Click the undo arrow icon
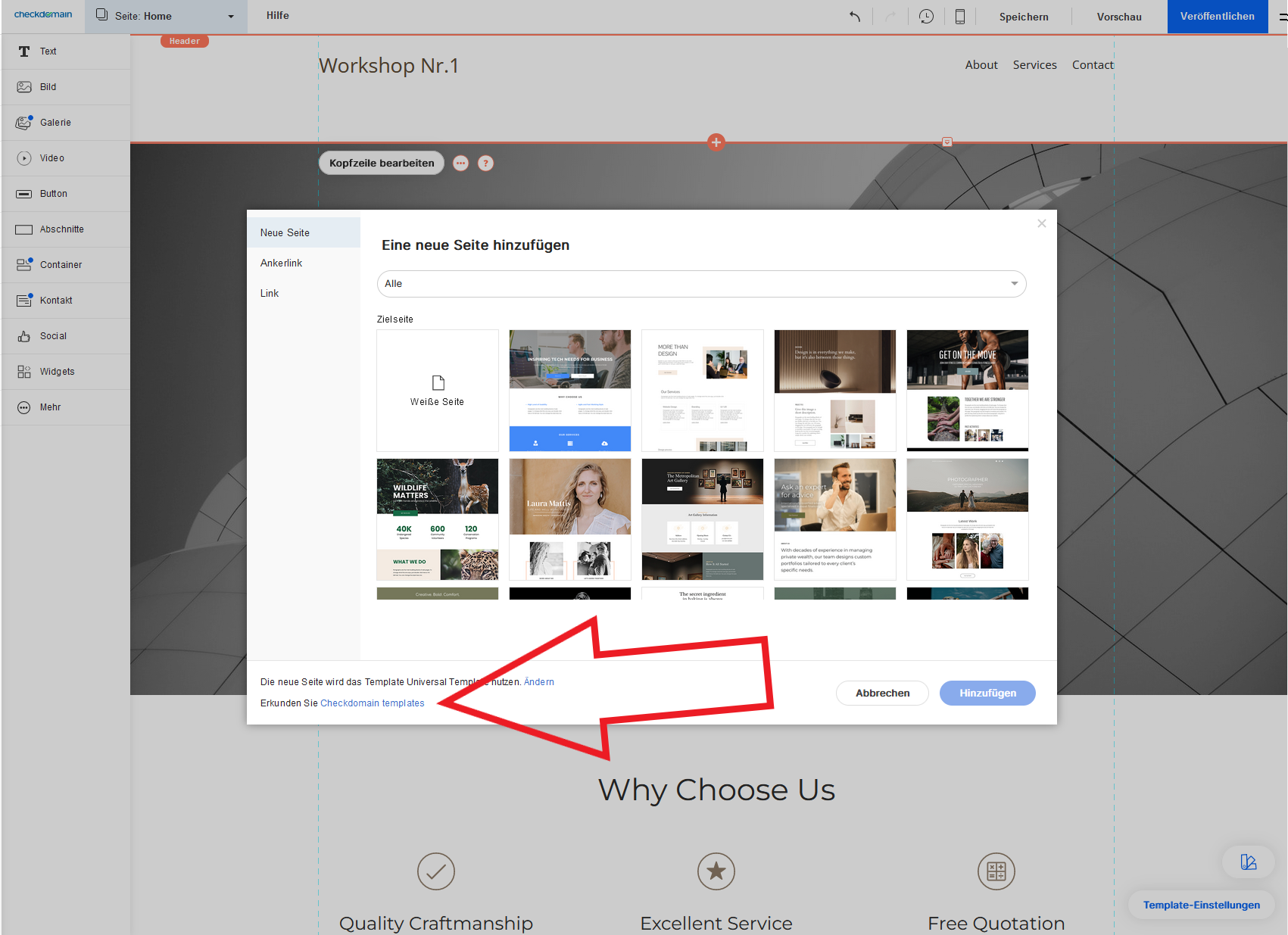The width and height of the screenshot is (1288, 935). [855, 17]
